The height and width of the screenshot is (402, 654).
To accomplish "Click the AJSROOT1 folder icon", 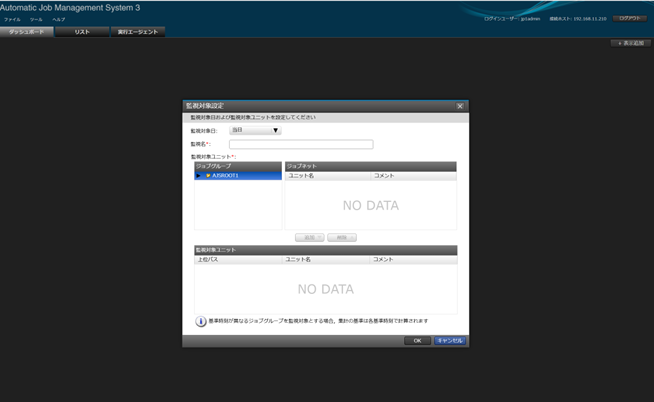I will pyautogui.click(x=208, y=175).
